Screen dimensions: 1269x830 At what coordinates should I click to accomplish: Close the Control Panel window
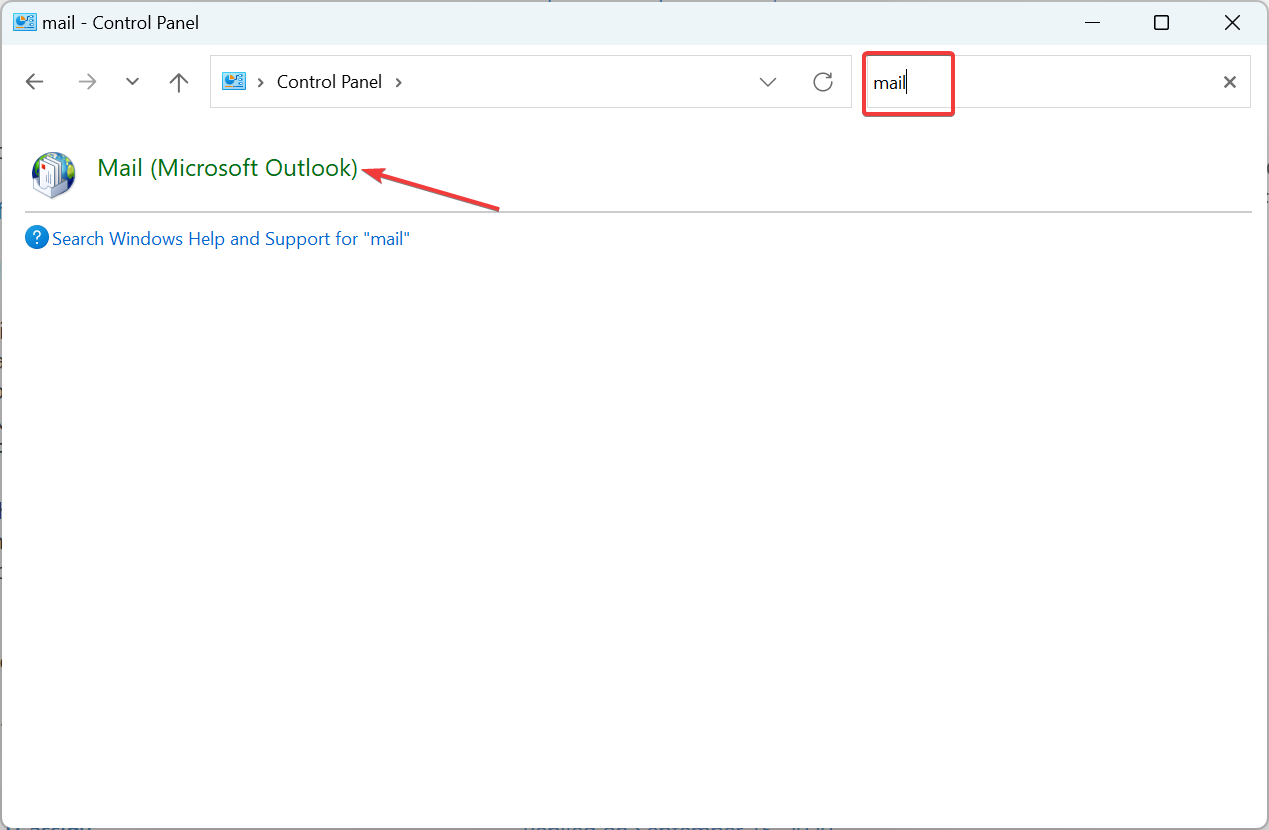[1233, 22]
